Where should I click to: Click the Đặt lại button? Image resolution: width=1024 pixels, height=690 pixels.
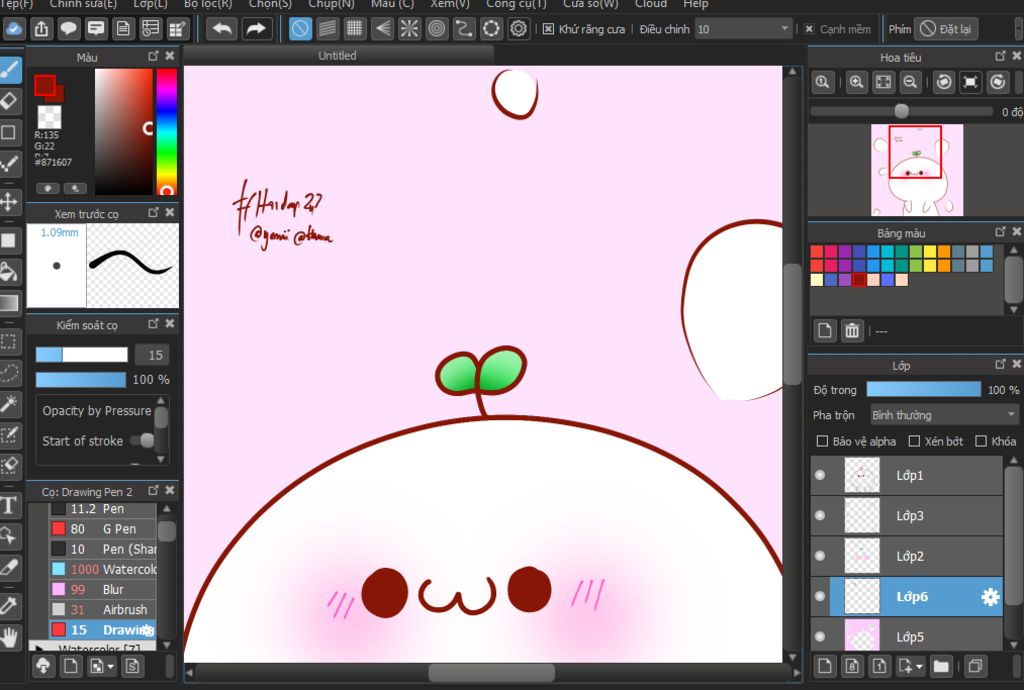point(945,29)
